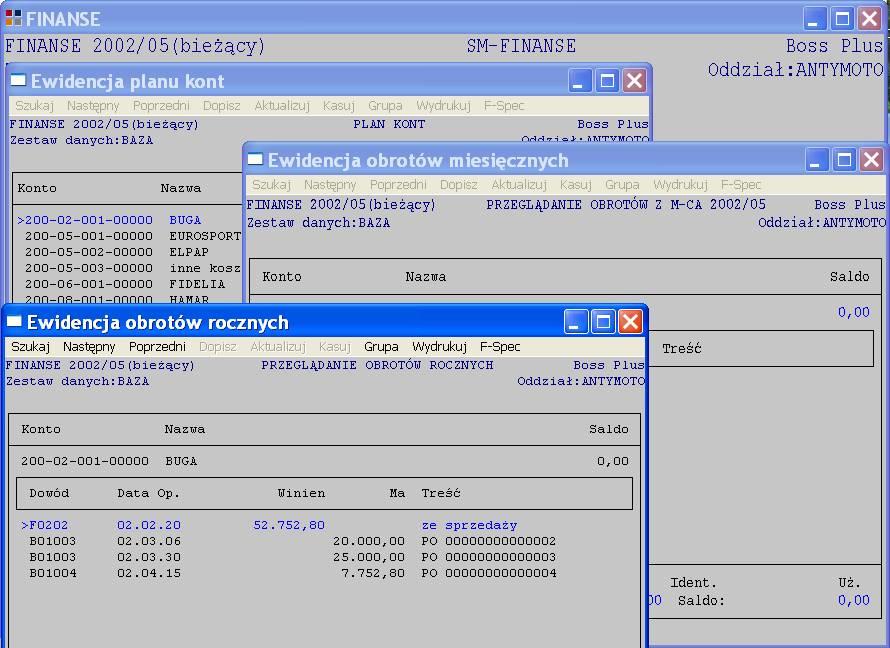Click the Ewidencja planu kont window icon
Screen dimensions: 890x648
click(18, 81)
